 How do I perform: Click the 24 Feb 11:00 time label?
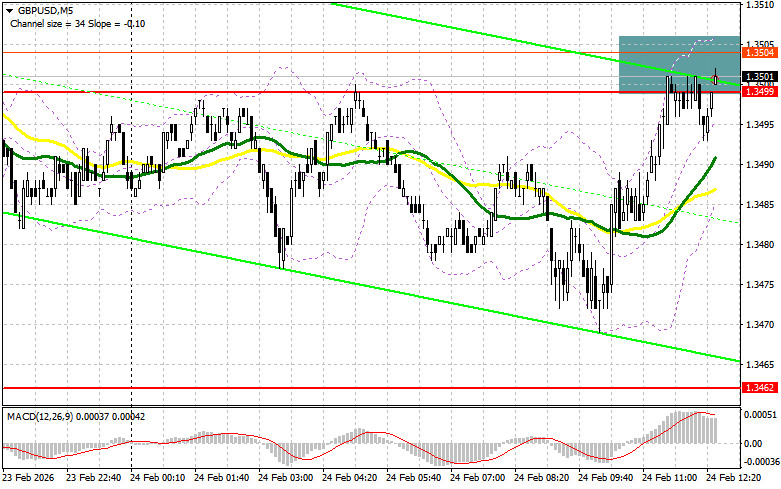669,478
